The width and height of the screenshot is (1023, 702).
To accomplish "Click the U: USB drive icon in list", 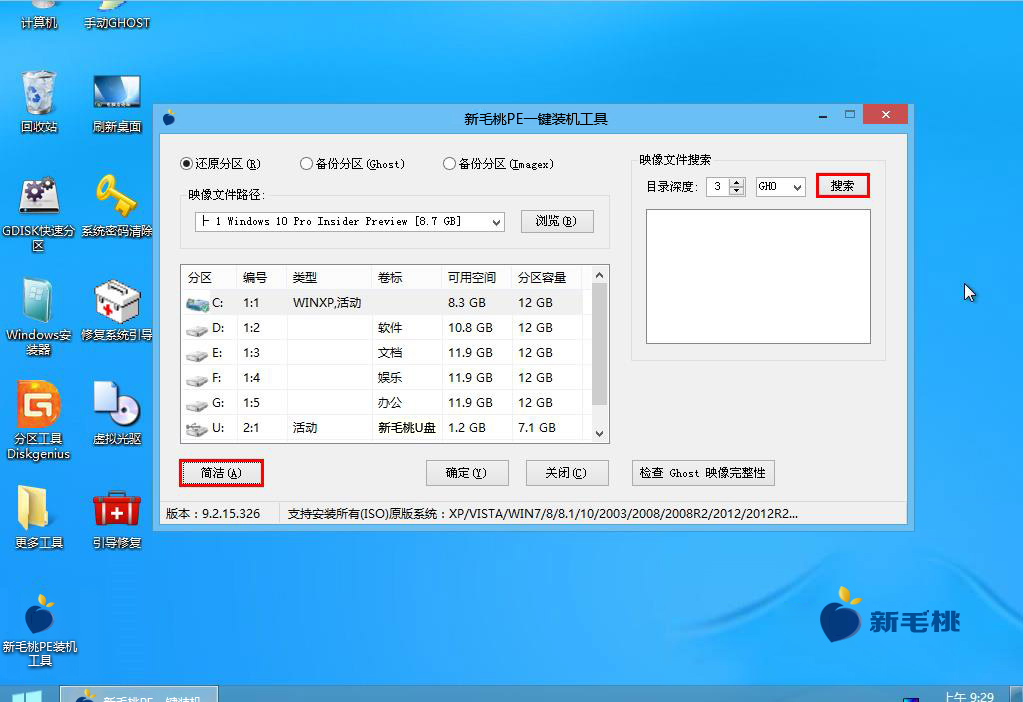I will 197,429.
